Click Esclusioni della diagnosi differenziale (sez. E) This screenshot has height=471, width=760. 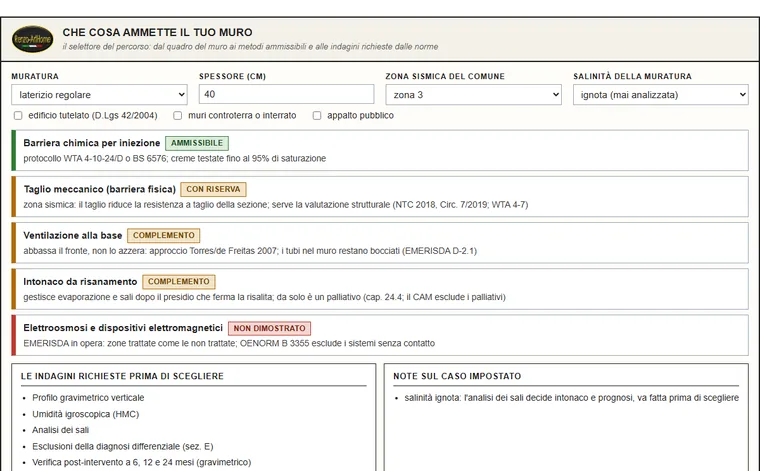(123, 446)
